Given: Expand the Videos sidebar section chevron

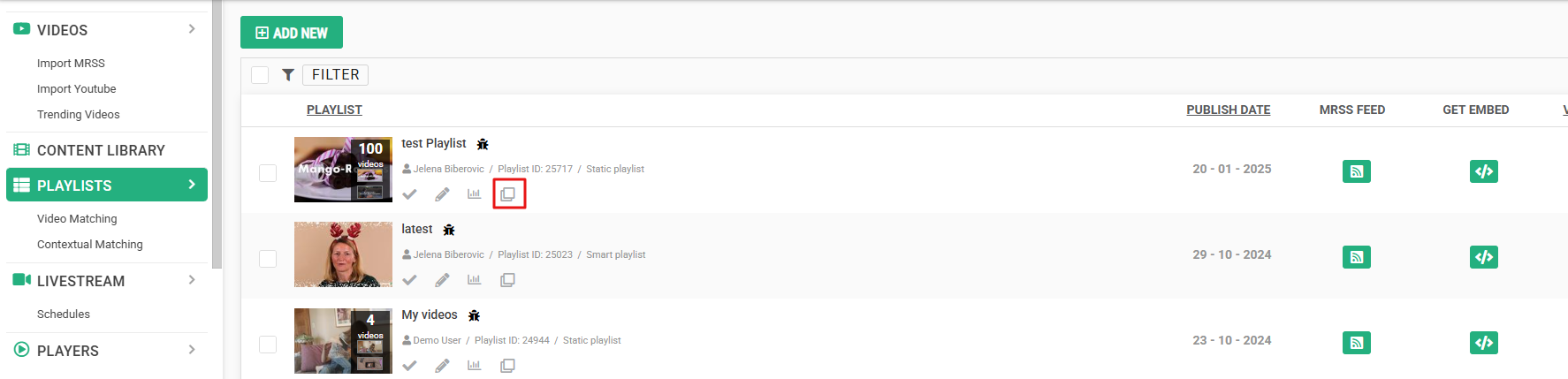Looking at the screenshot, I should pyautogui.click(x=192, y=29).
